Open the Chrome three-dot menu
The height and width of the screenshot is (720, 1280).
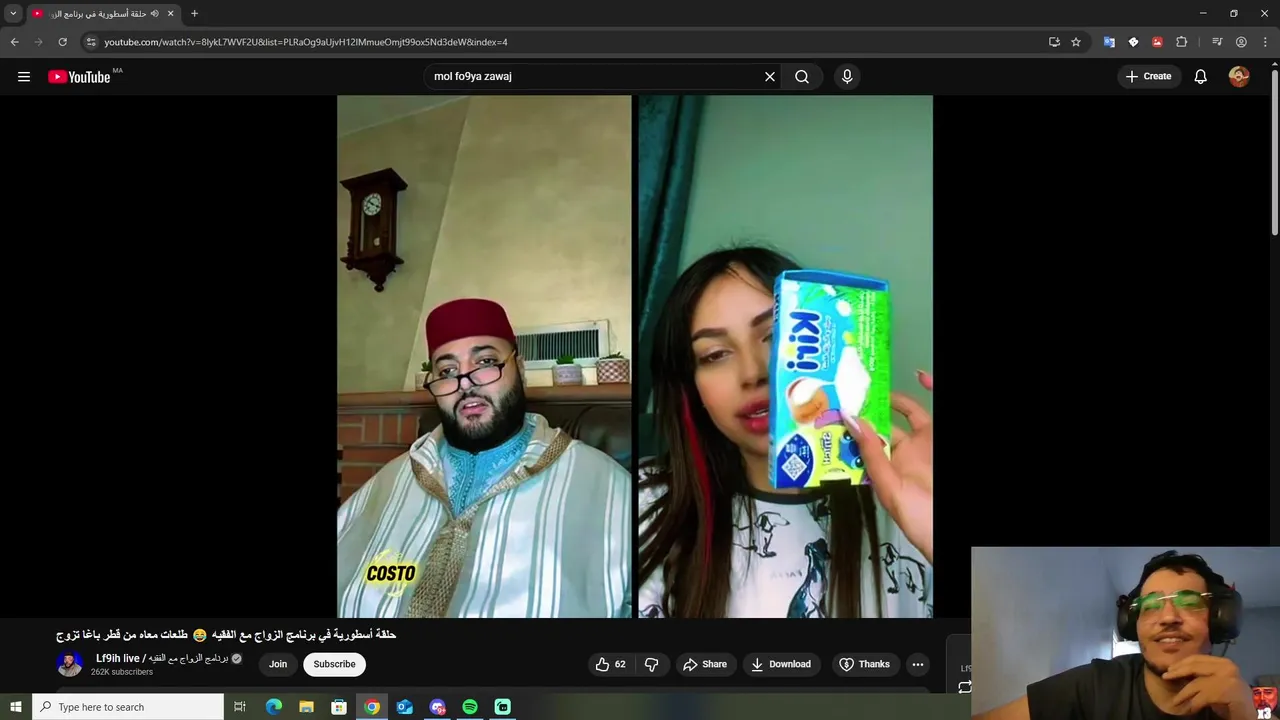1265,42
